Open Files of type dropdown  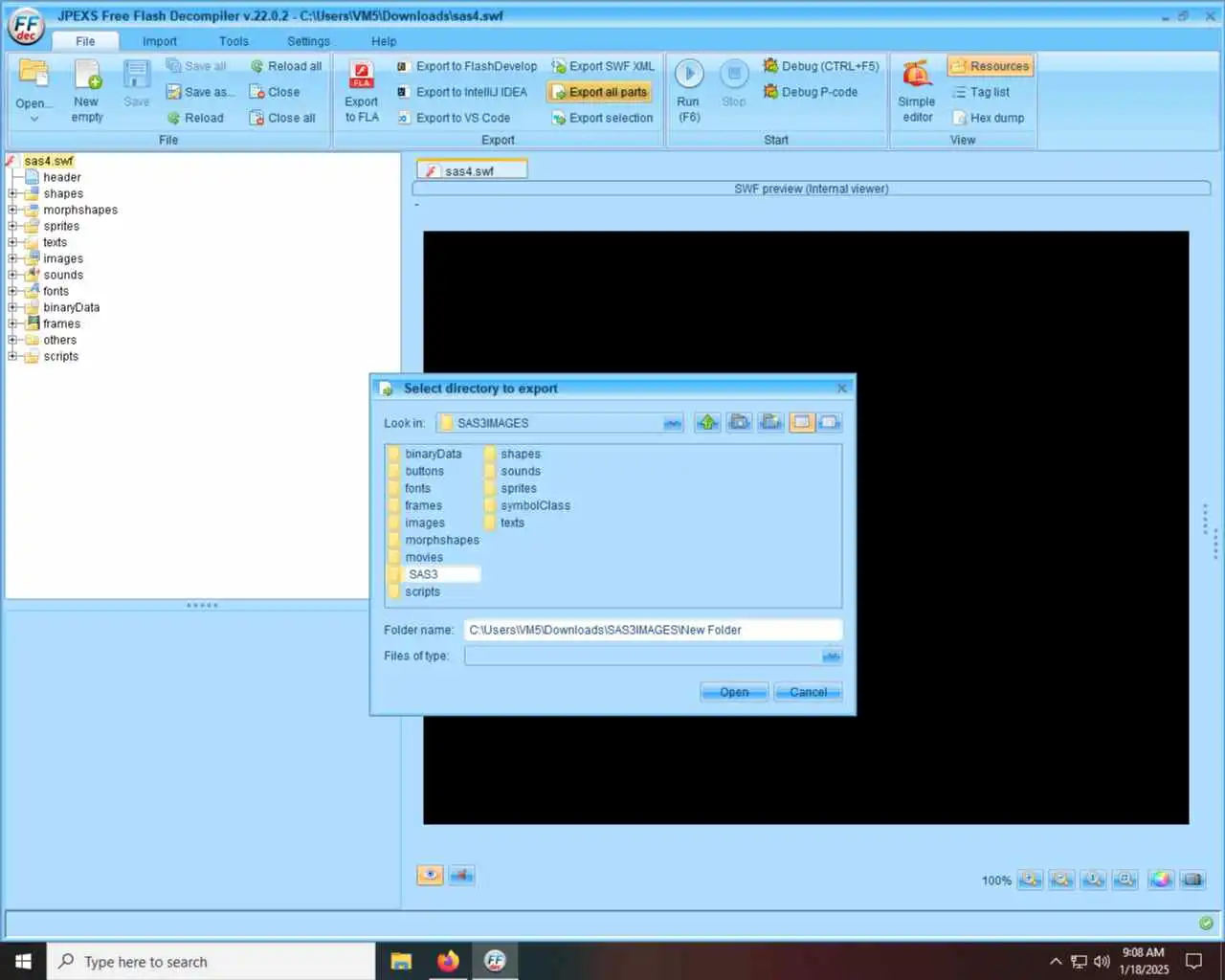832,656
